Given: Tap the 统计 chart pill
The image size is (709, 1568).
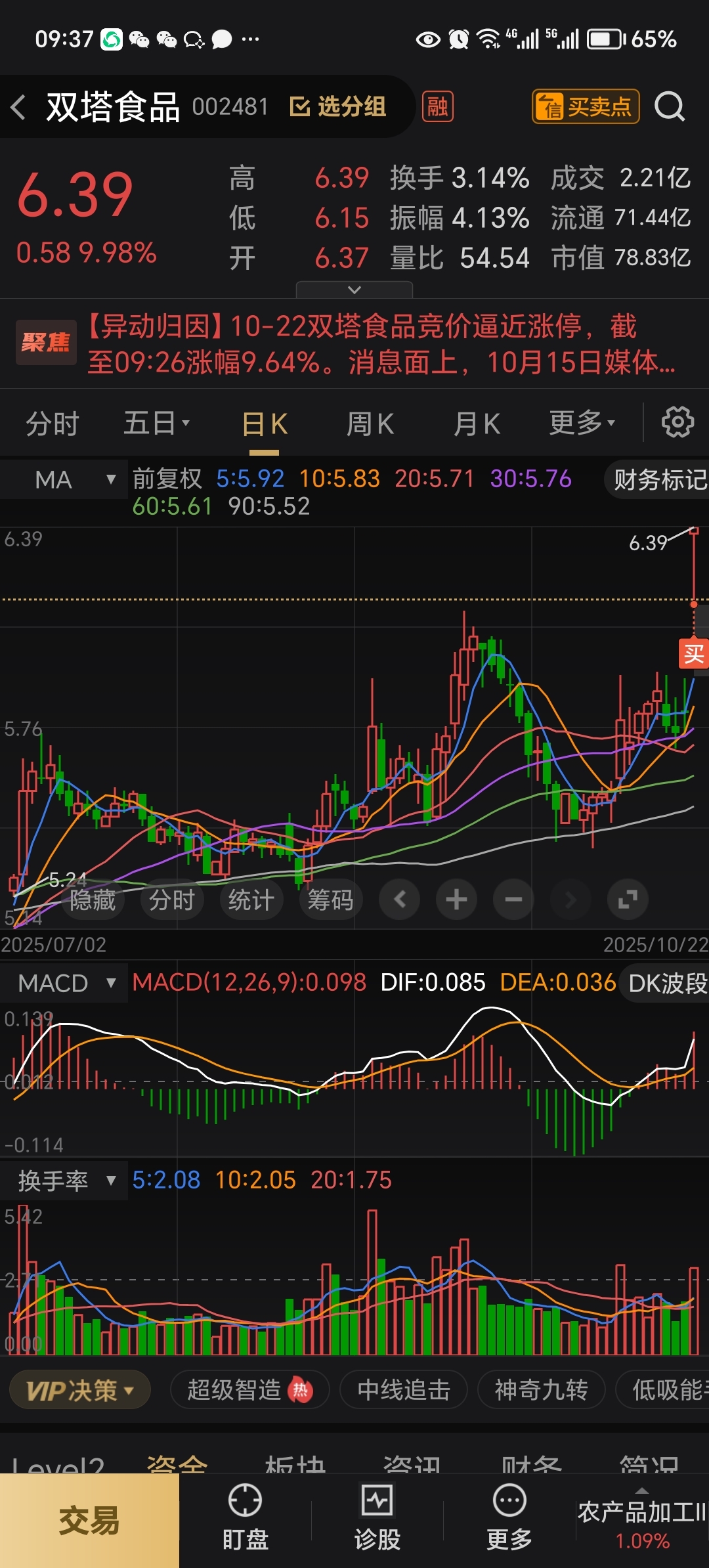Looking at the screenshot, I should 251,900.
